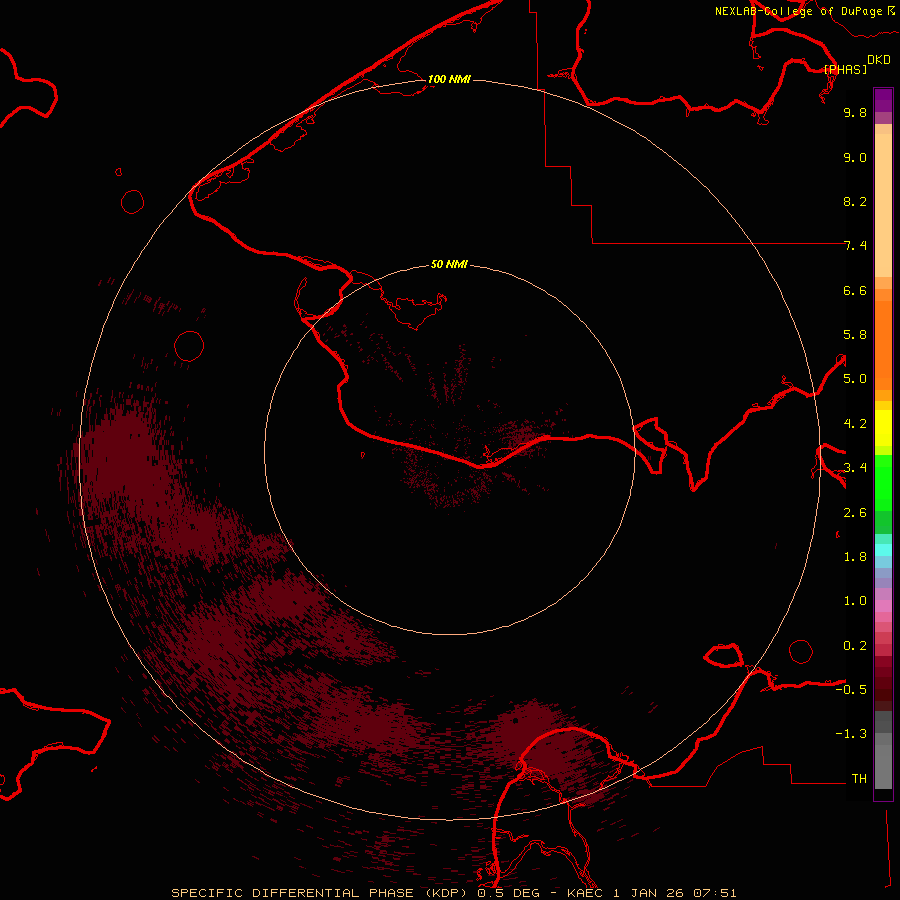
Task: Click the 9.0 value on the color scale
Action: 855,157
